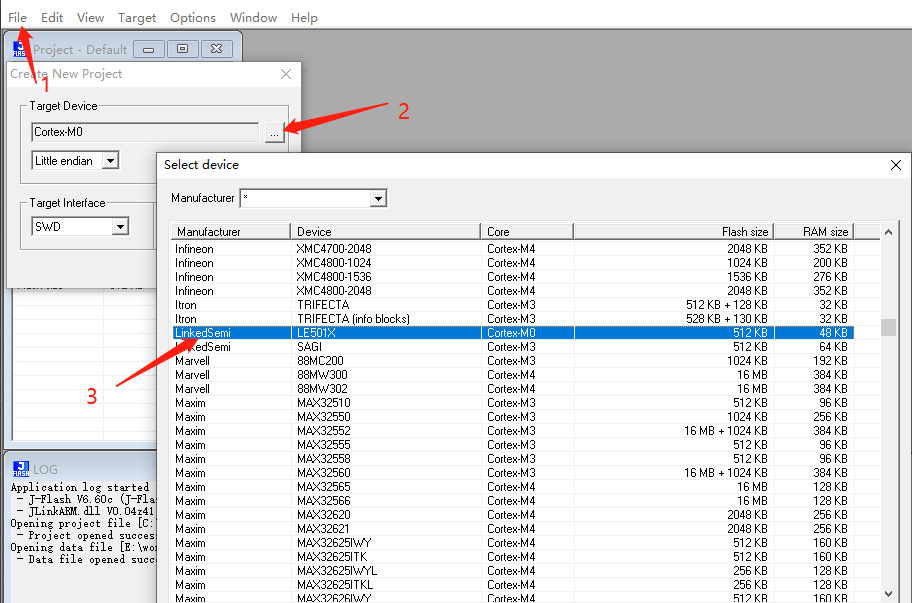This screenshot has height=603, width=912.
Task: Select the LinkedSemi LE501X device row
Action: tap(514, 333)
